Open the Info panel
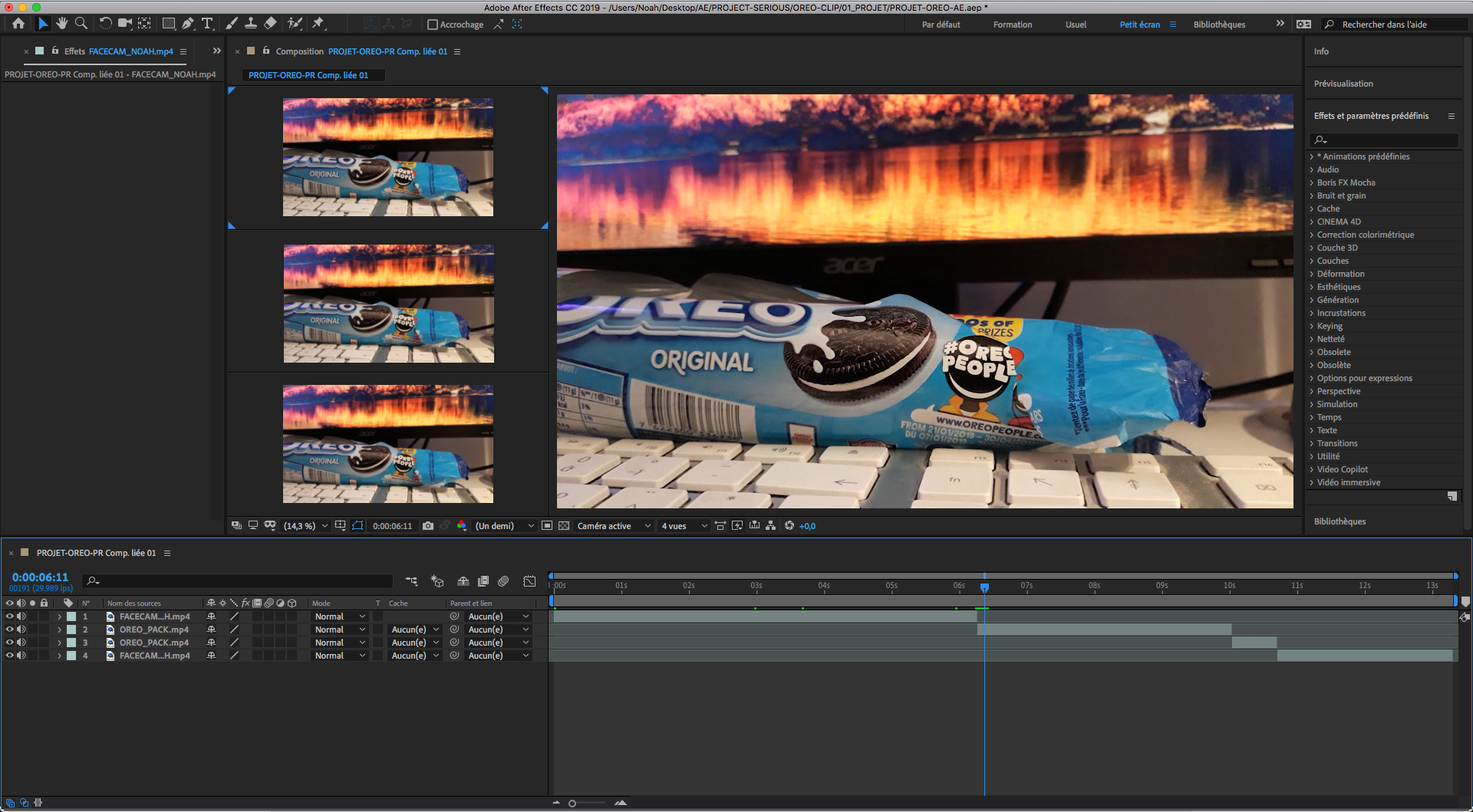The image size is (1473, 812). click(x=1321, y=51)
